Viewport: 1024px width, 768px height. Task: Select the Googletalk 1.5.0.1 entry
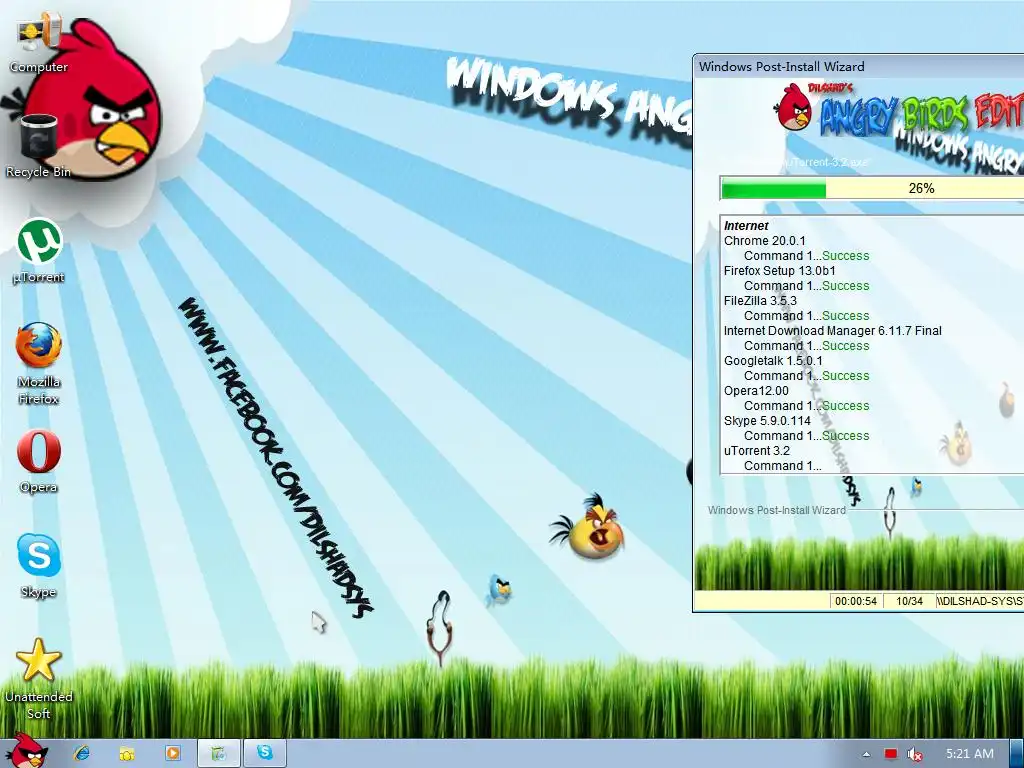pos(773,360)
